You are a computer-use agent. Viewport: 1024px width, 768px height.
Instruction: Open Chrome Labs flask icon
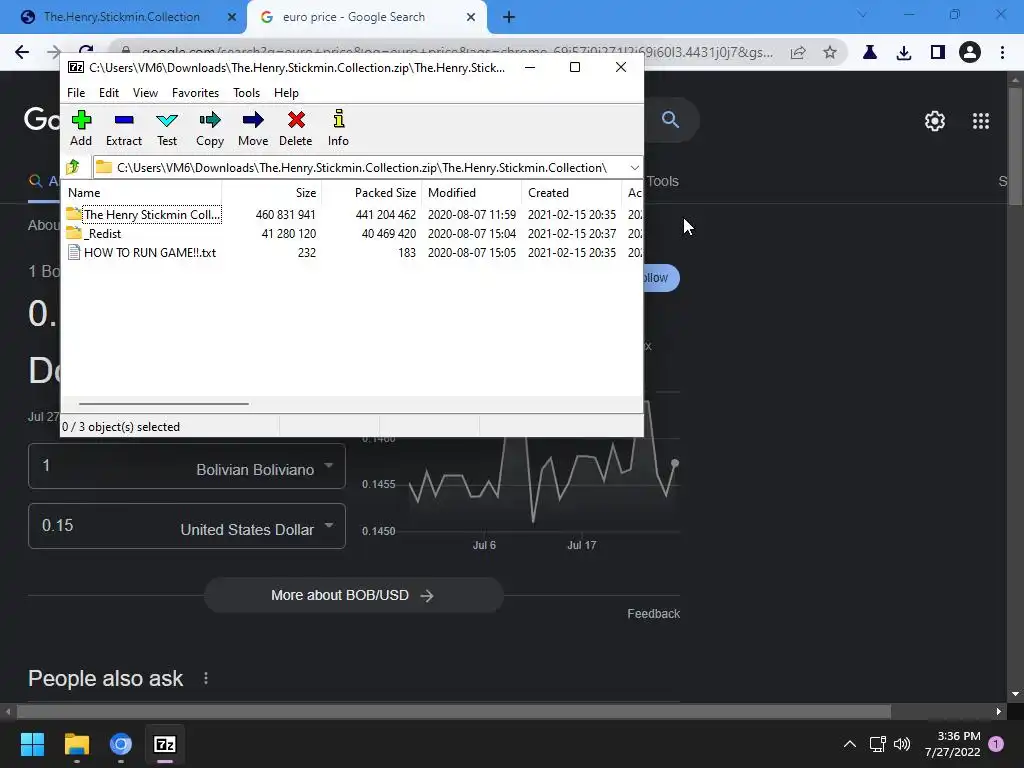870,52
